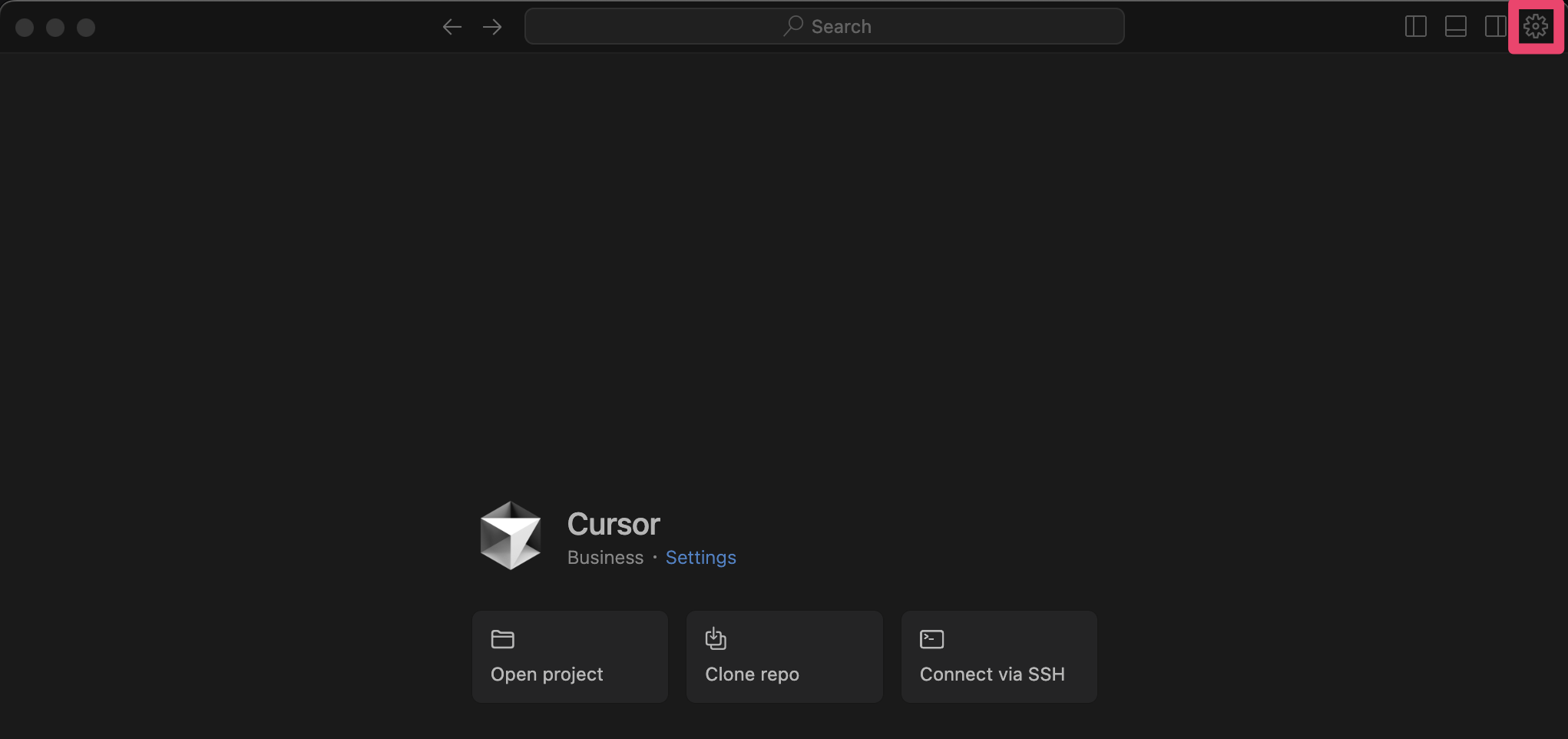Choose Connect via SSH
This screenshot has height=739, width=1568.
pyautogui.click(x=999, y=657)
